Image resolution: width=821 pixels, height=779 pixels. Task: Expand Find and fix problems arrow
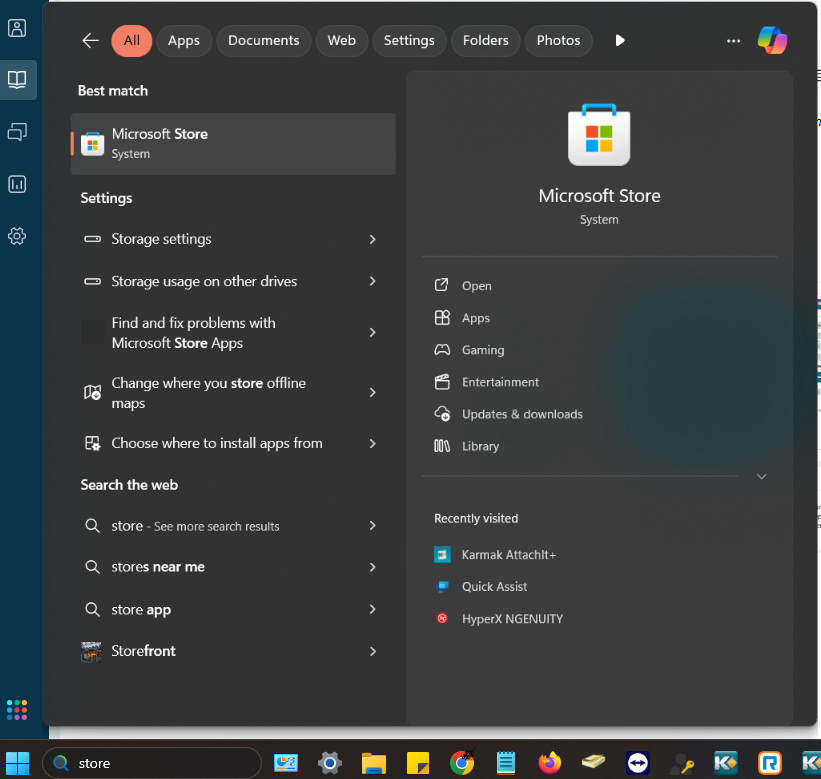(372, 332)
